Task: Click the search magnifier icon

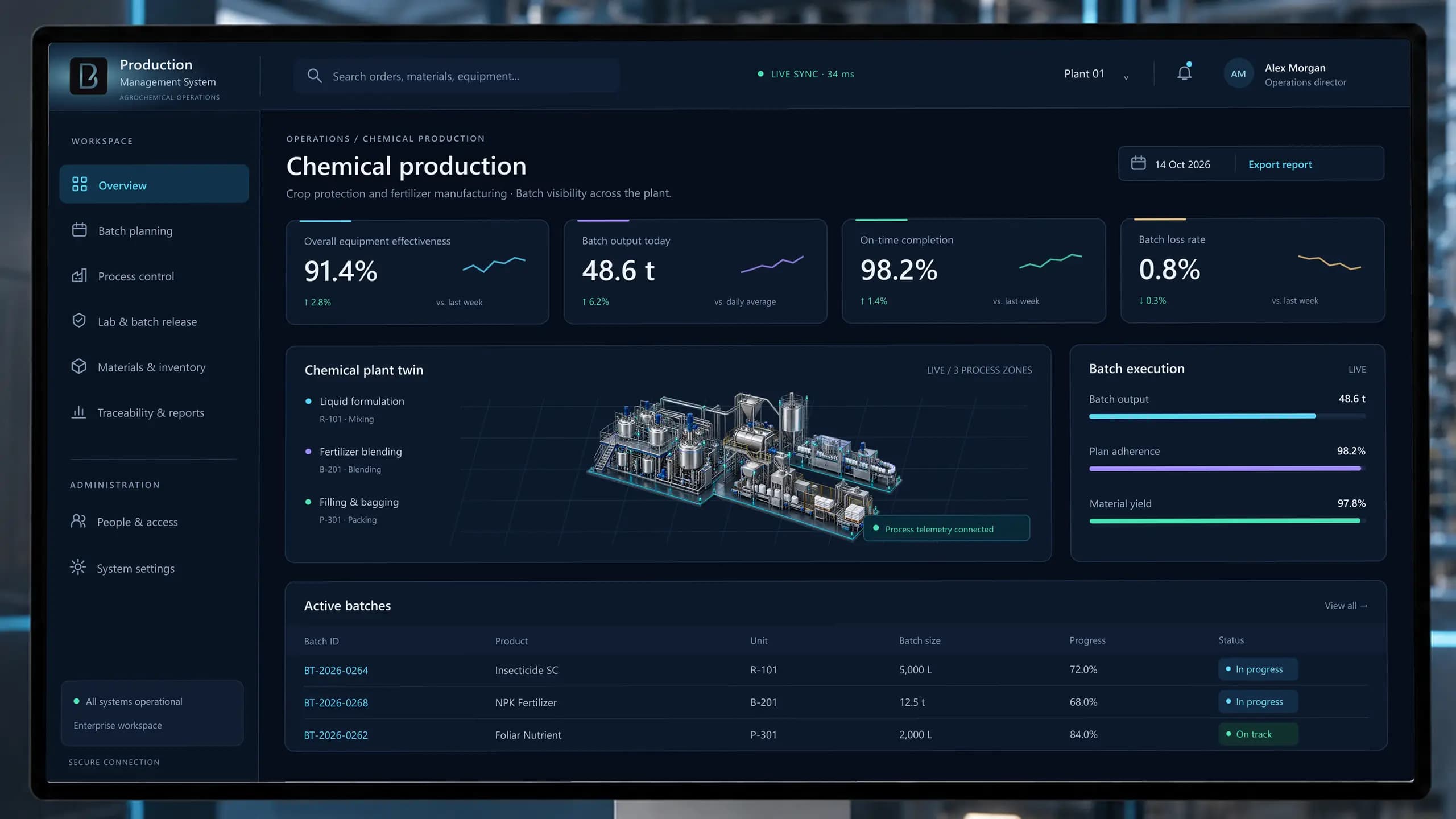Action: pos(314,76)
